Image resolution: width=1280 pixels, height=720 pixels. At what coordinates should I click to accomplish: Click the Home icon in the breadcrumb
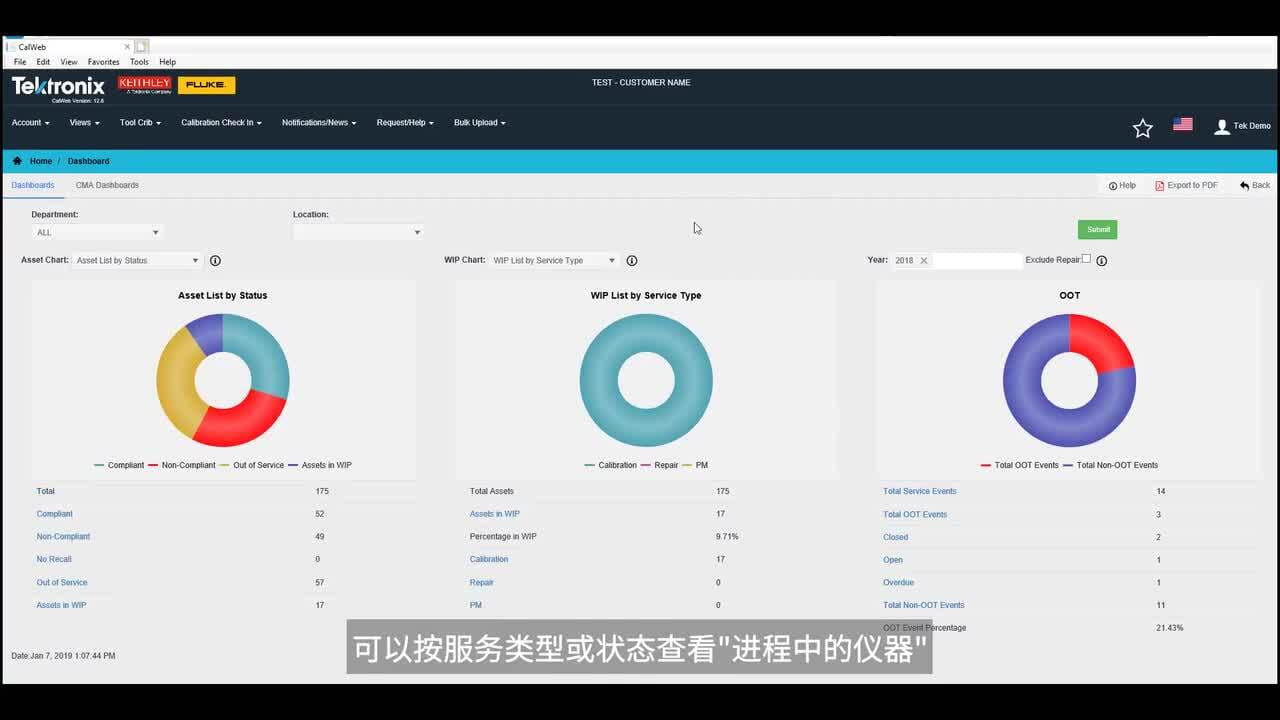[x=17, y=160]
